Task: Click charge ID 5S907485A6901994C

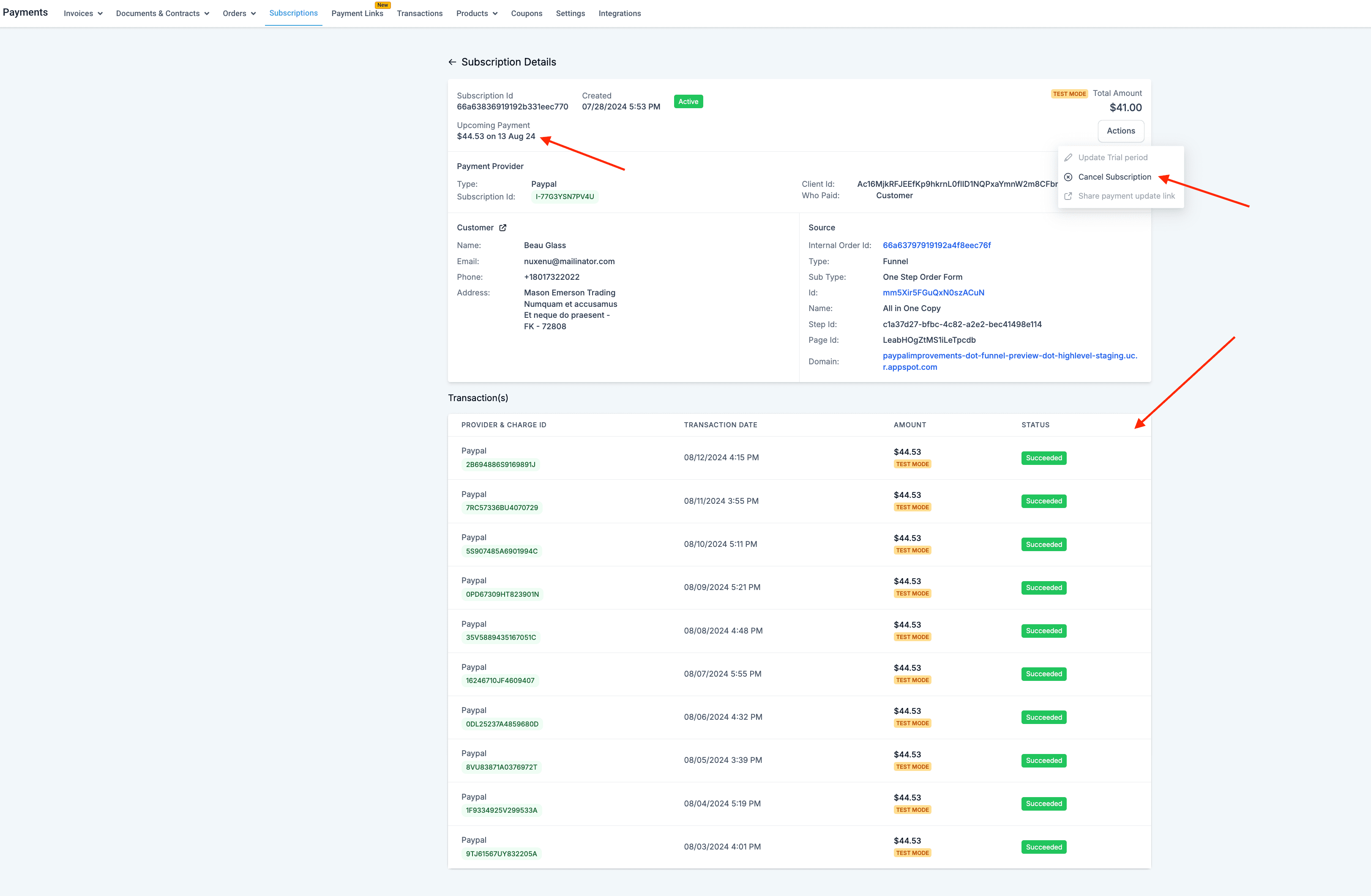Action: click(502, 551)
